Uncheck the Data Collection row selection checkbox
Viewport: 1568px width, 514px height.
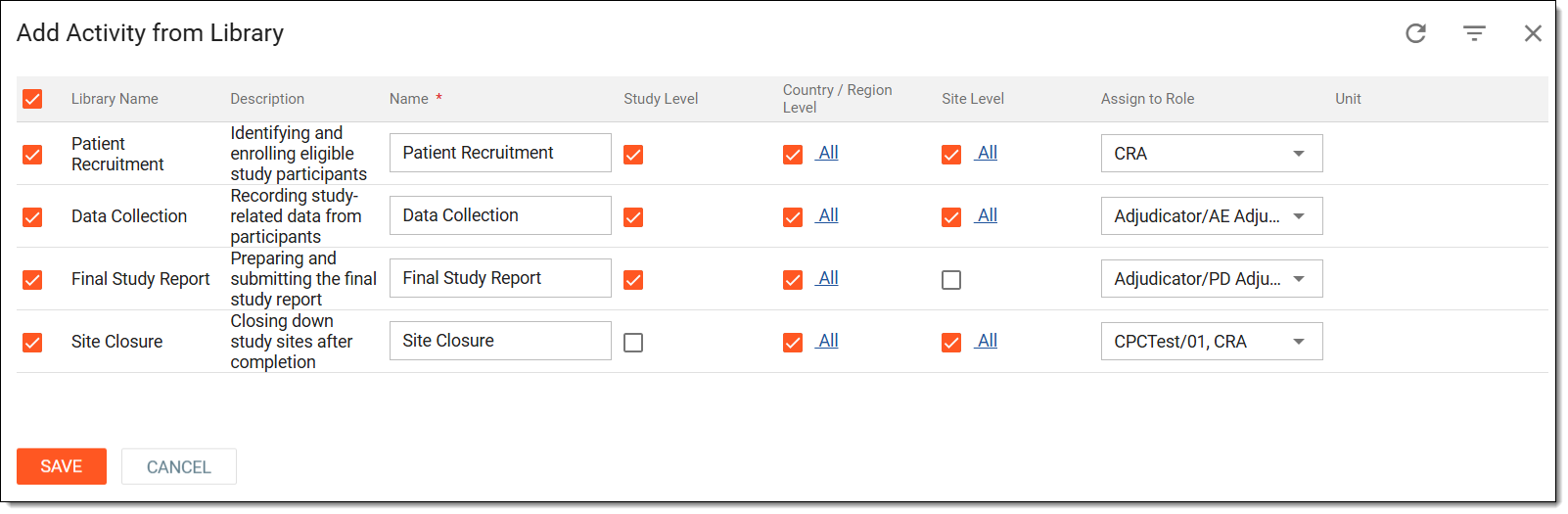click(x=32, y=217)
